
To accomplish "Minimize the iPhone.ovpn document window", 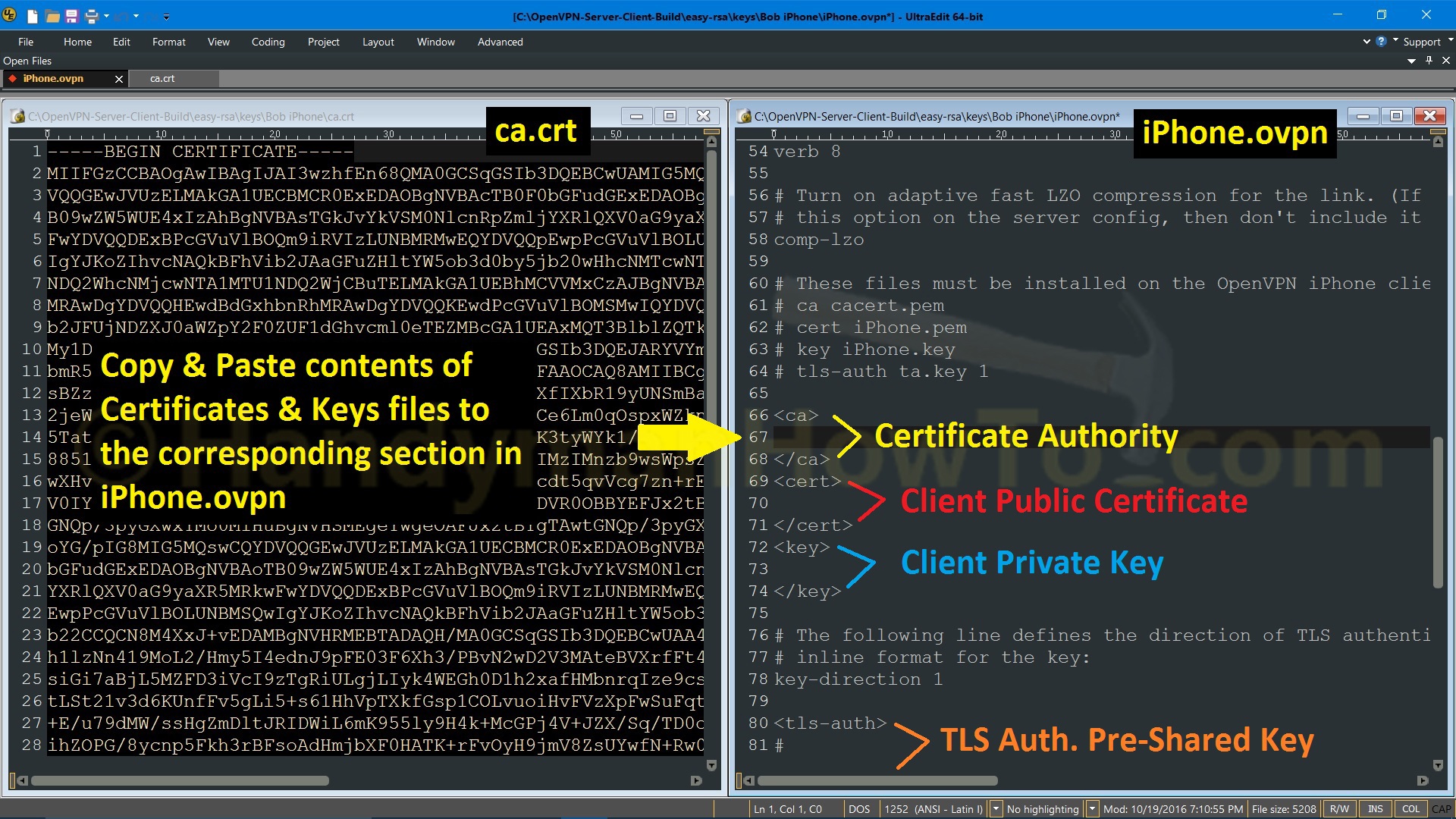I will coord(1363,116).
